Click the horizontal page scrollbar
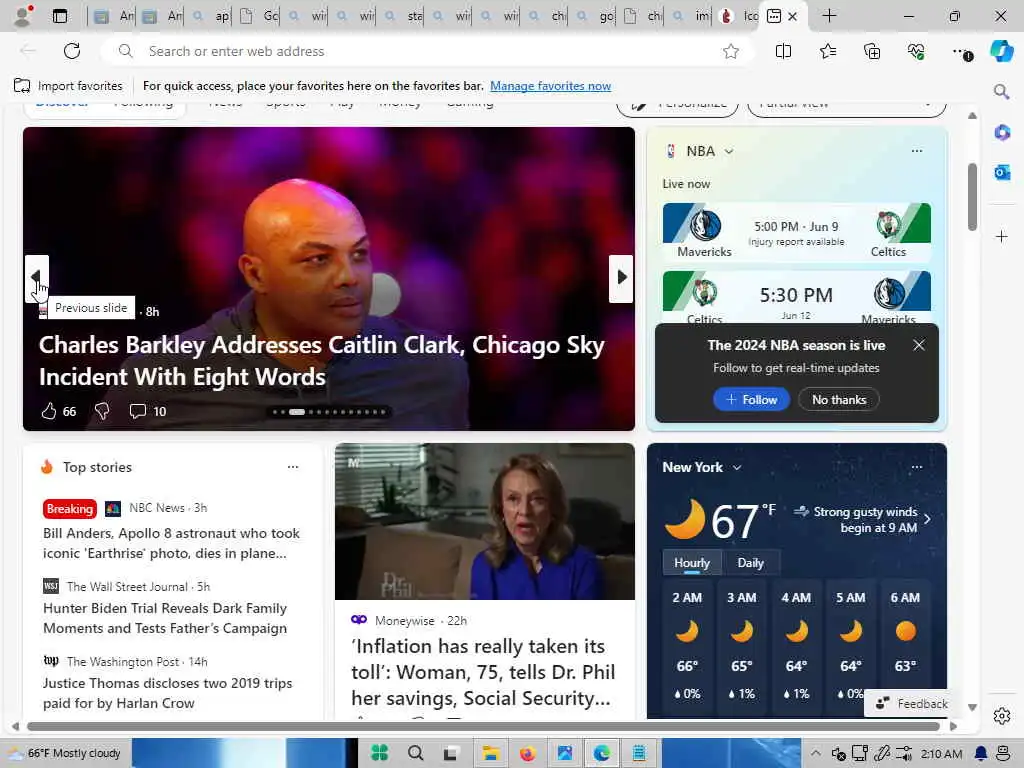This screenshot has height=768, width=1024. pos(483,726)
